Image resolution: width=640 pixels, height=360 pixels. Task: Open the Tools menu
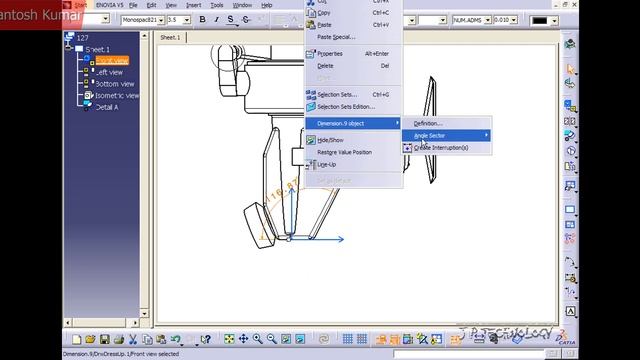[217, 5]
